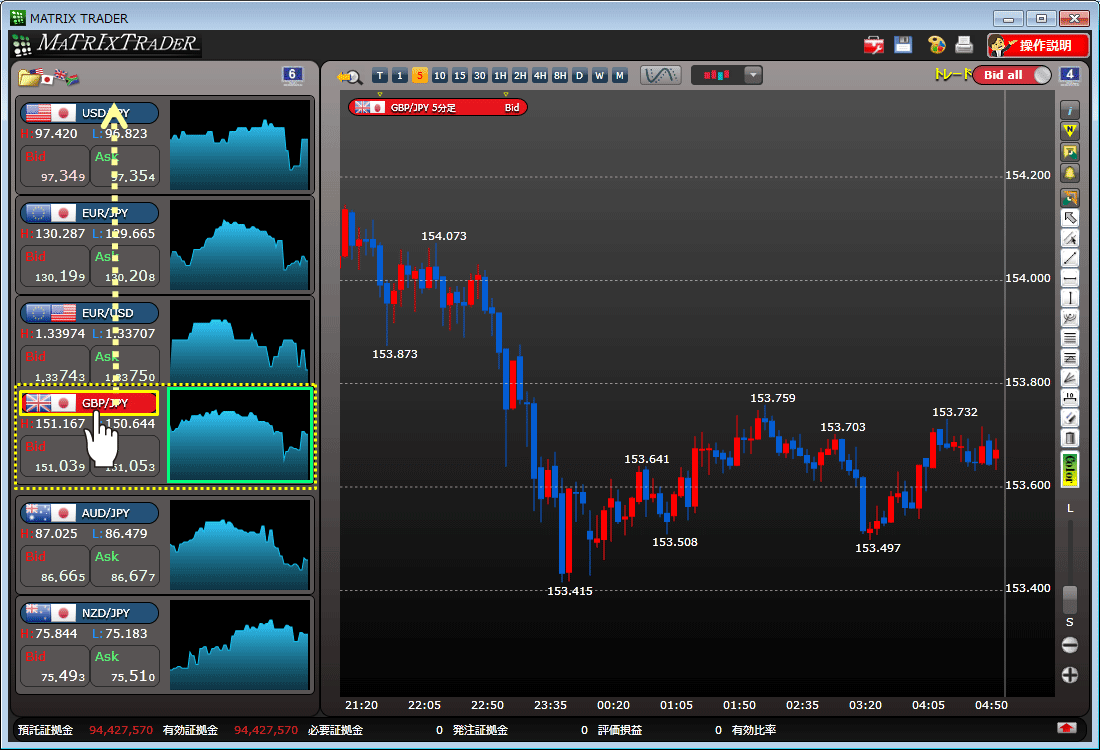Click the AUD/JPY Bid price 86.665

point(55,566)
